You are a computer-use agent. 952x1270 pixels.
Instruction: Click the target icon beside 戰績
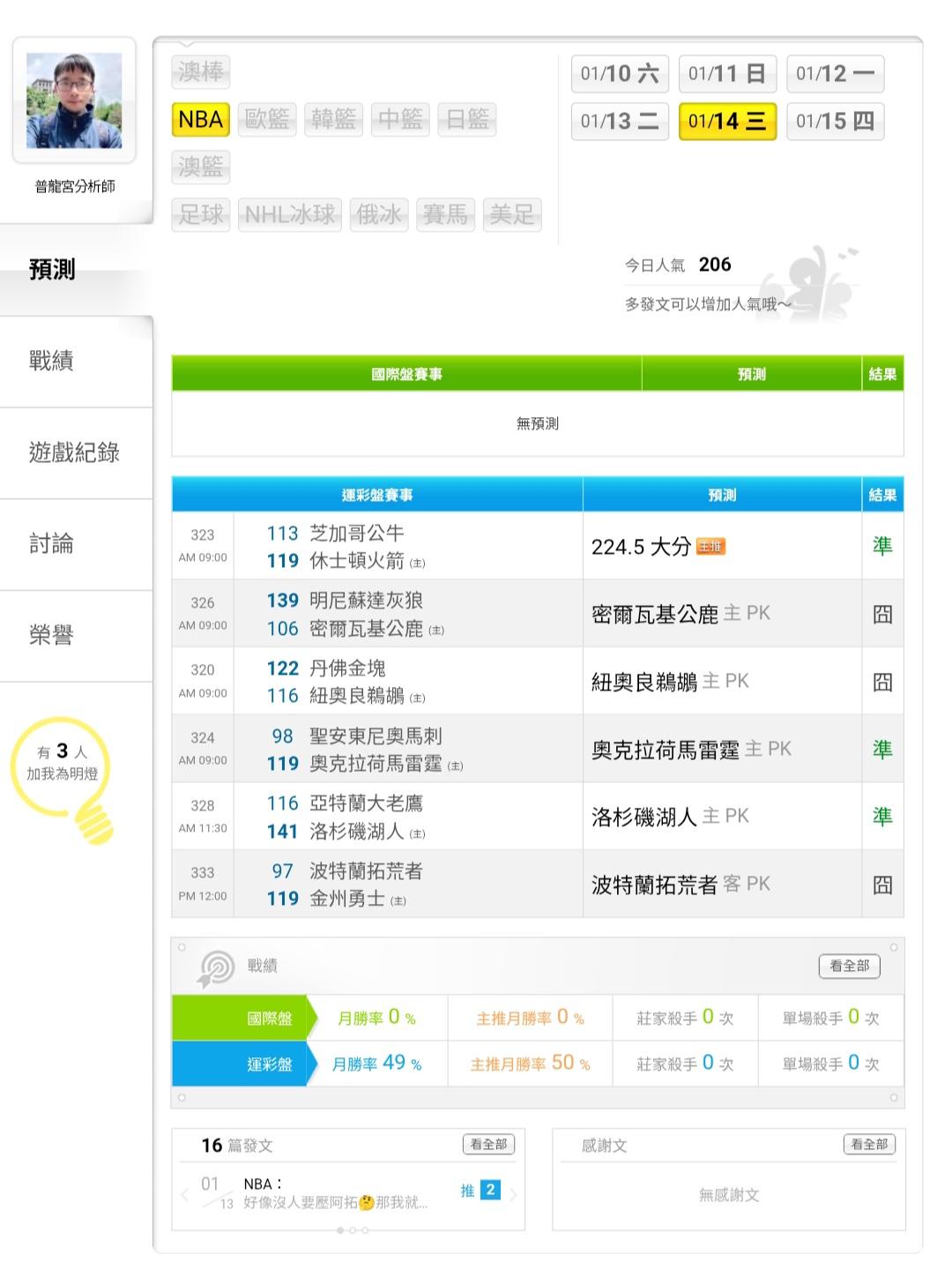[216, 967]
